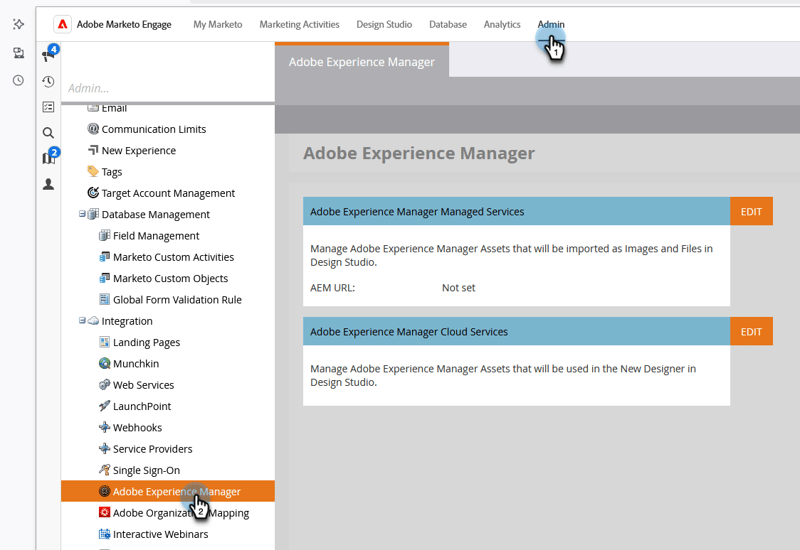The image size is (800, 550).
Task: Click the LaunchPoint rocket icon
Action: click(x=105, y=406)
